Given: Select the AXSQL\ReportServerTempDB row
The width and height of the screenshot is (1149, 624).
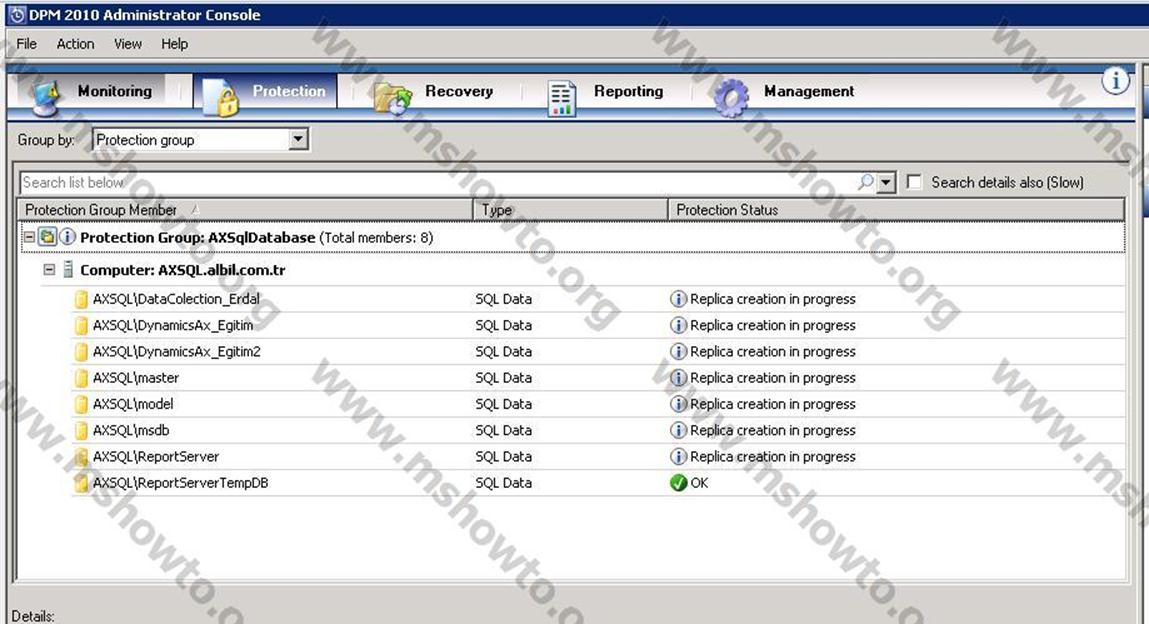Looking at the screenshot, I should [598, 483].
